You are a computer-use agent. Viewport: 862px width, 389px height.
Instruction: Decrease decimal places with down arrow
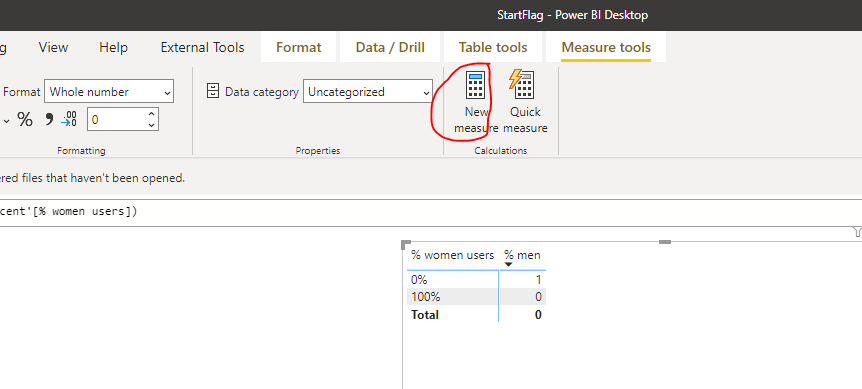tap(151, 125)
